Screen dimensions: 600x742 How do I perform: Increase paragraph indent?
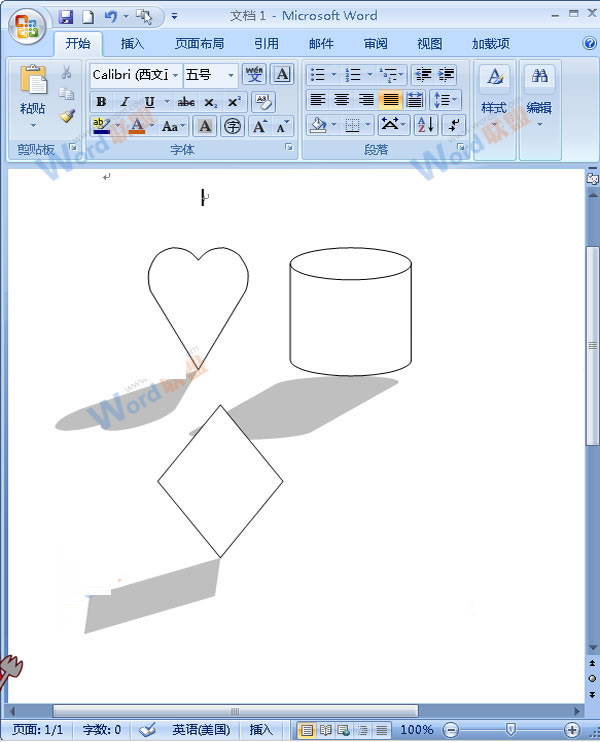pos(446,74)
